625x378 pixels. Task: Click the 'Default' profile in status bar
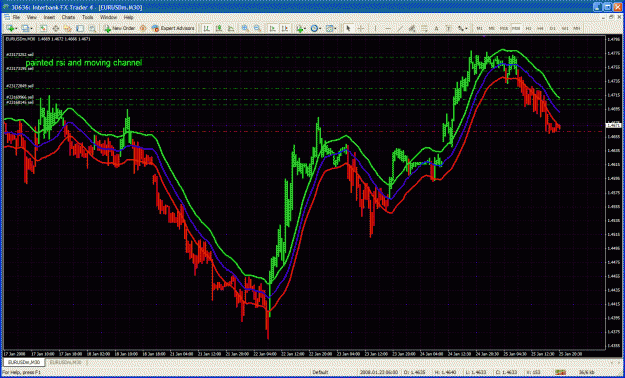click(x=320, y=372)
